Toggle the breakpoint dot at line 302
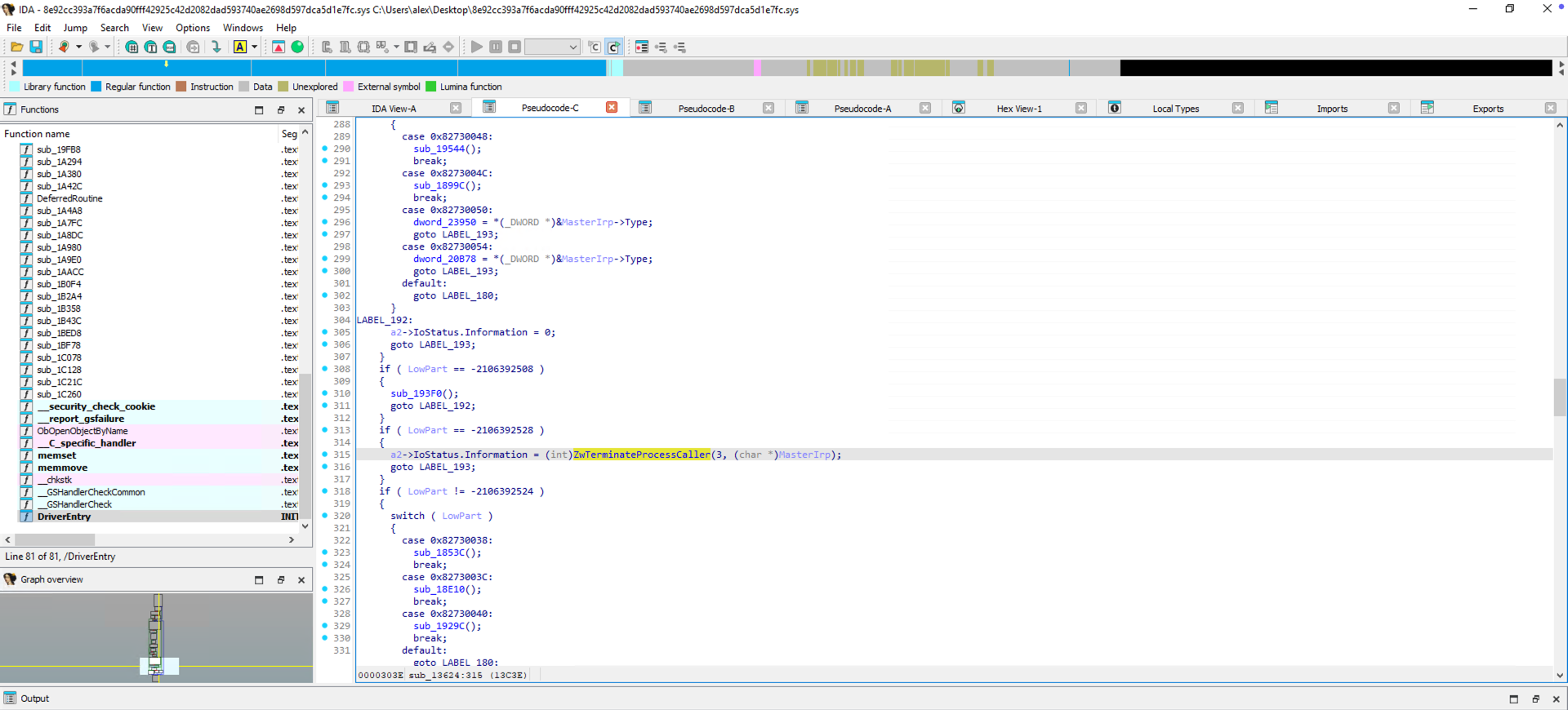The width and height of the screenshot is (1568, 710). point(325,295)
